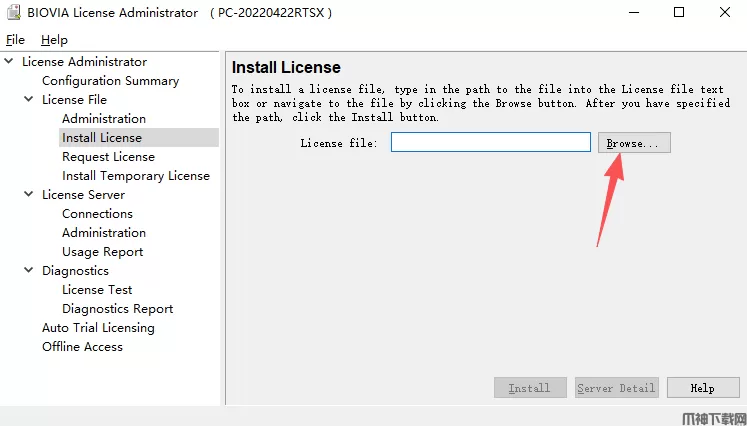The height and width of the screenshot is (426, 747).
Task: Open Offline Access in the tree
Action: [82, 347]
